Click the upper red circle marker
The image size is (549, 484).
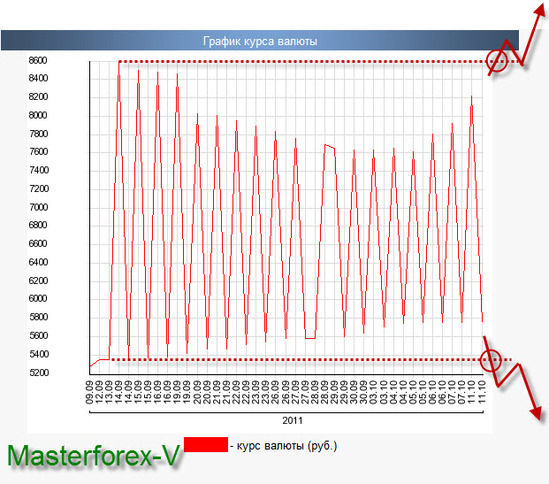pyautogui.click(x=497, y=61)
